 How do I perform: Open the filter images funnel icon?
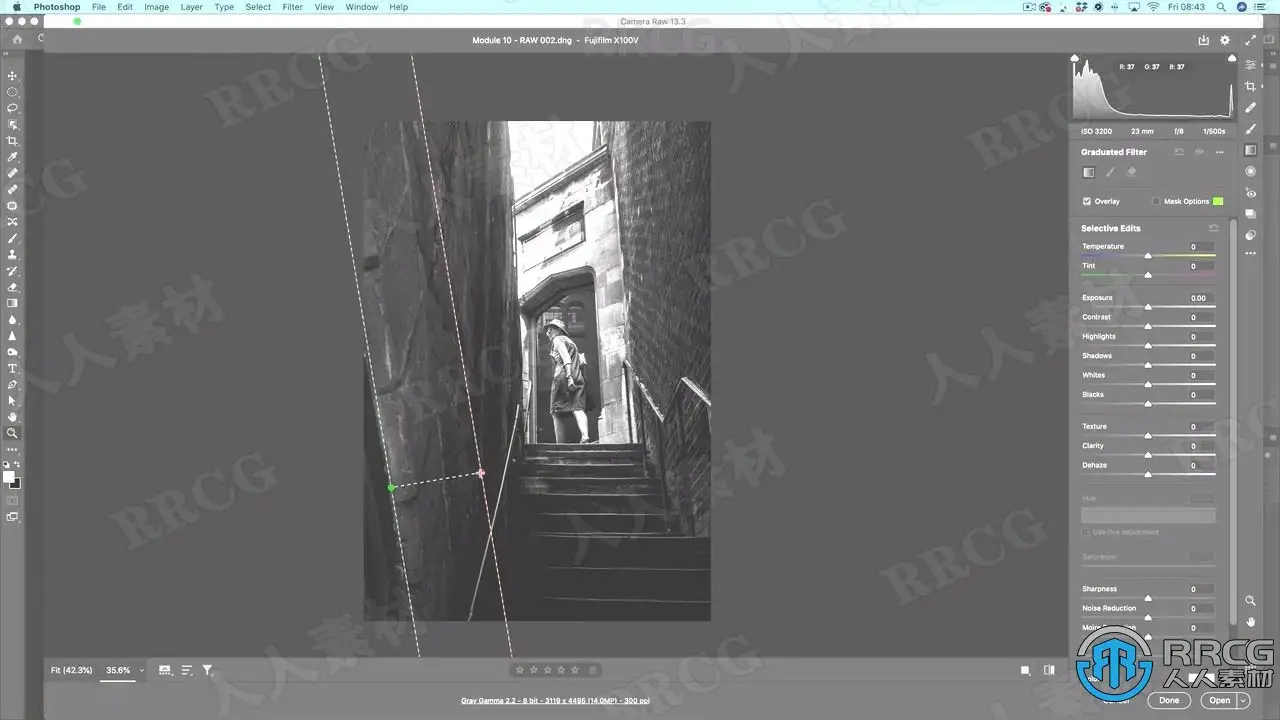click(x=207, y=670)
